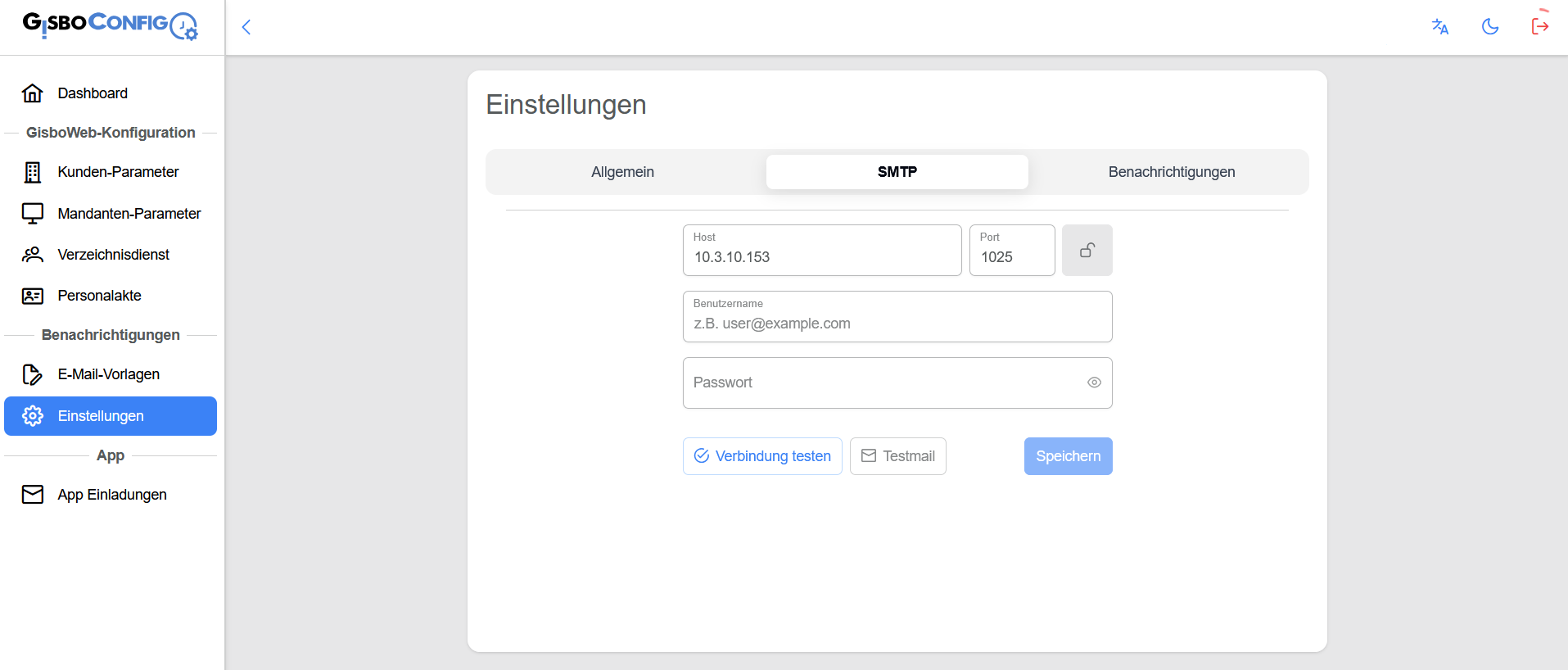1568x670 pixels.
Task: Focus the Benutzername field
Action: click(x=897, y=317)
